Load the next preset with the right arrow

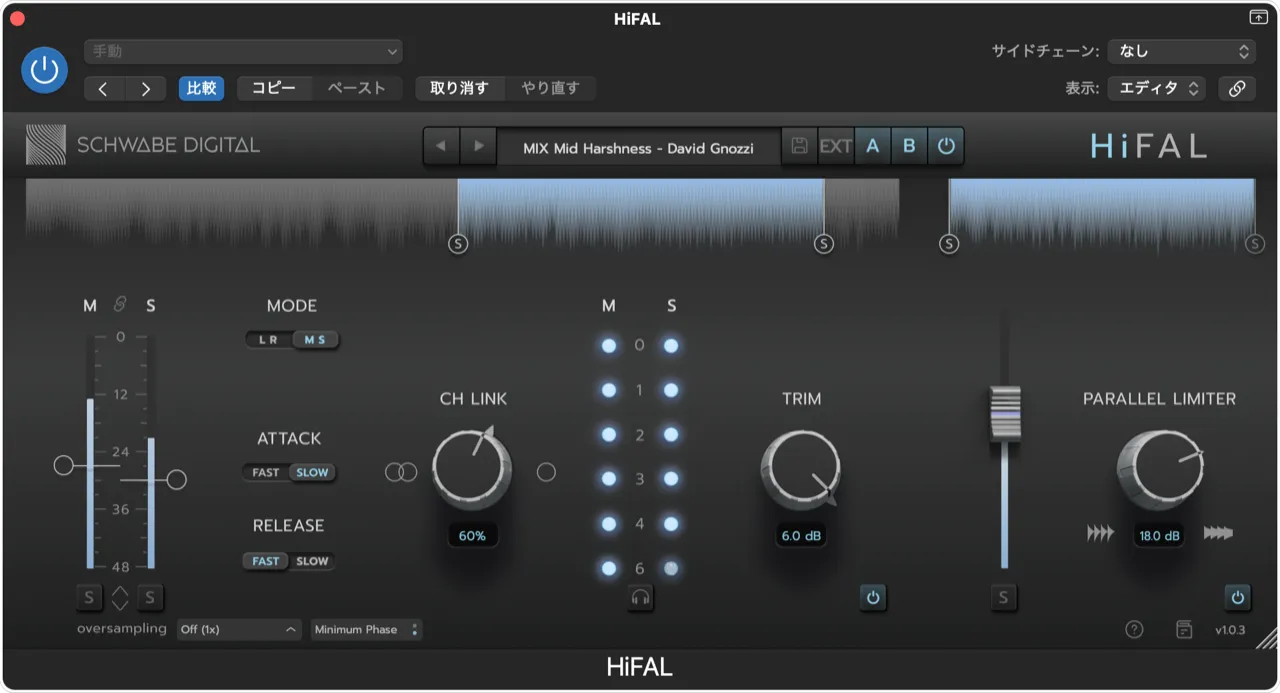478,146
